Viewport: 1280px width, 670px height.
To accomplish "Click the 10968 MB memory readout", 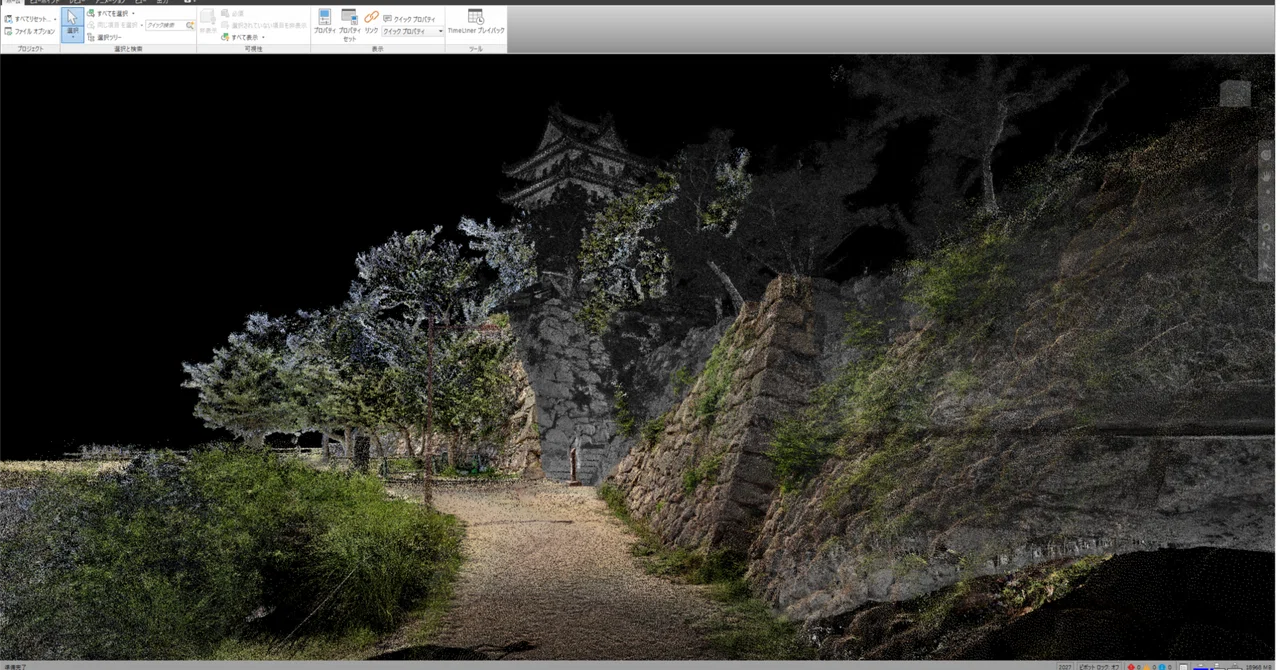I will (x=1260, y=666).
